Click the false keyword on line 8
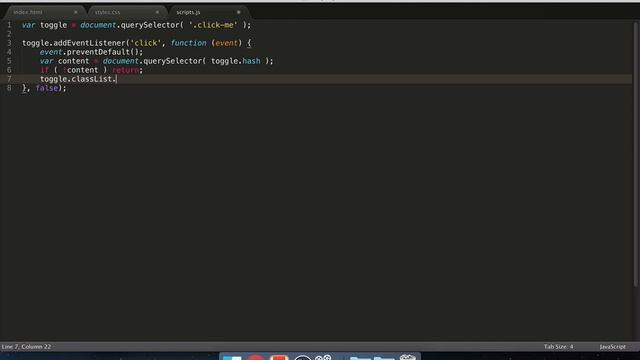 47,88
